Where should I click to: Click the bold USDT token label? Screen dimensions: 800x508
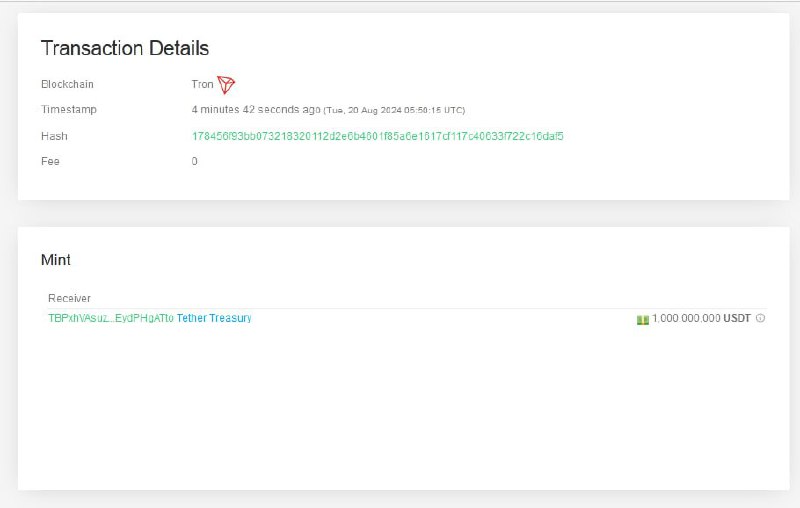pos(737,319)
